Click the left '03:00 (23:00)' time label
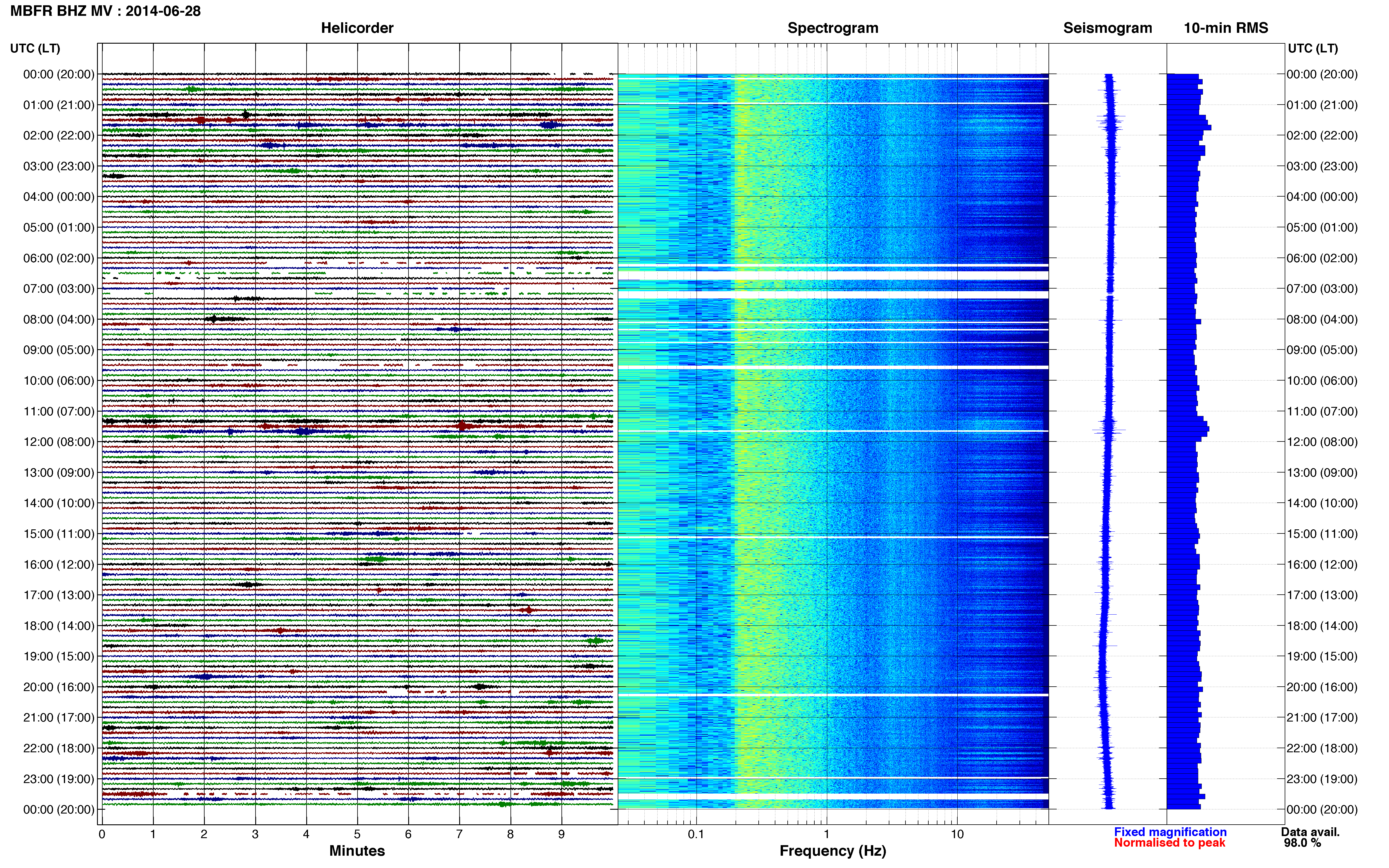 coord(59,166)
